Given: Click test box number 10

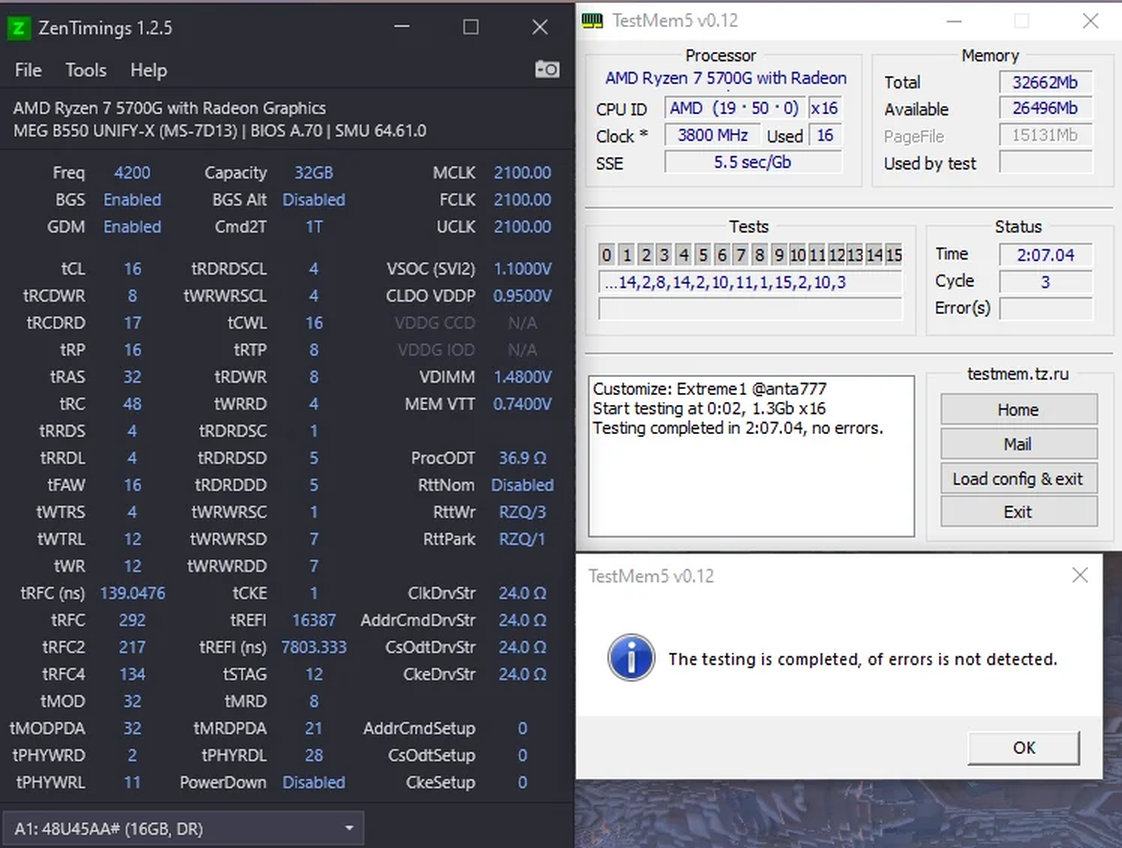Looking at the screenshot, I should click(798, 255).
